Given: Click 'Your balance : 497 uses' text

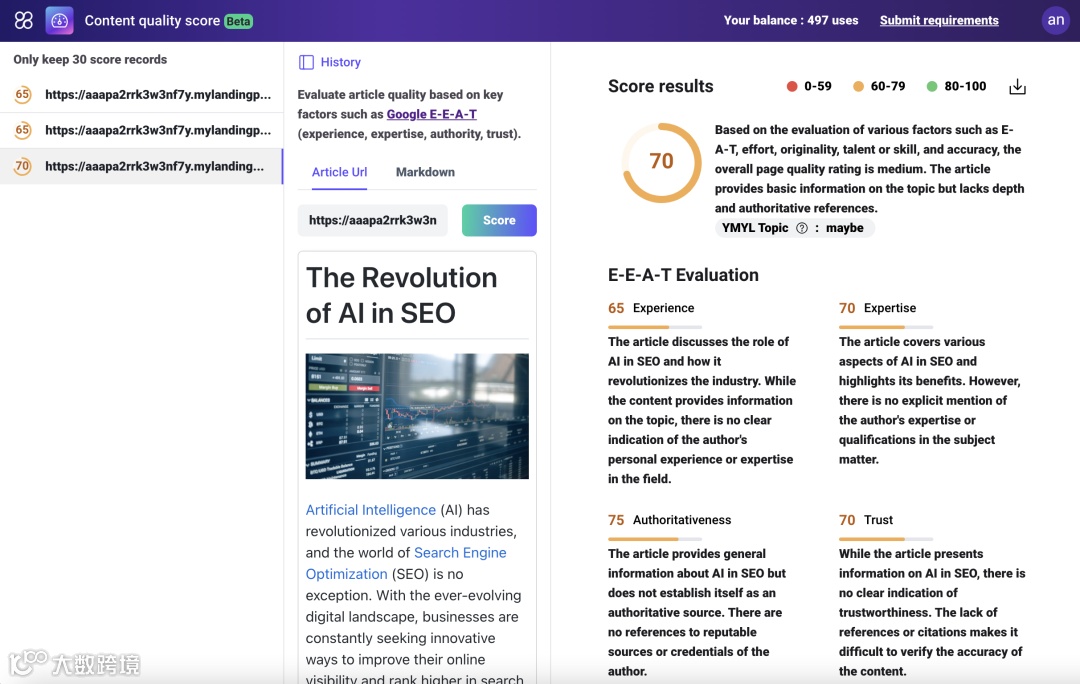Looking at the screenshot, I should point(791,21).
